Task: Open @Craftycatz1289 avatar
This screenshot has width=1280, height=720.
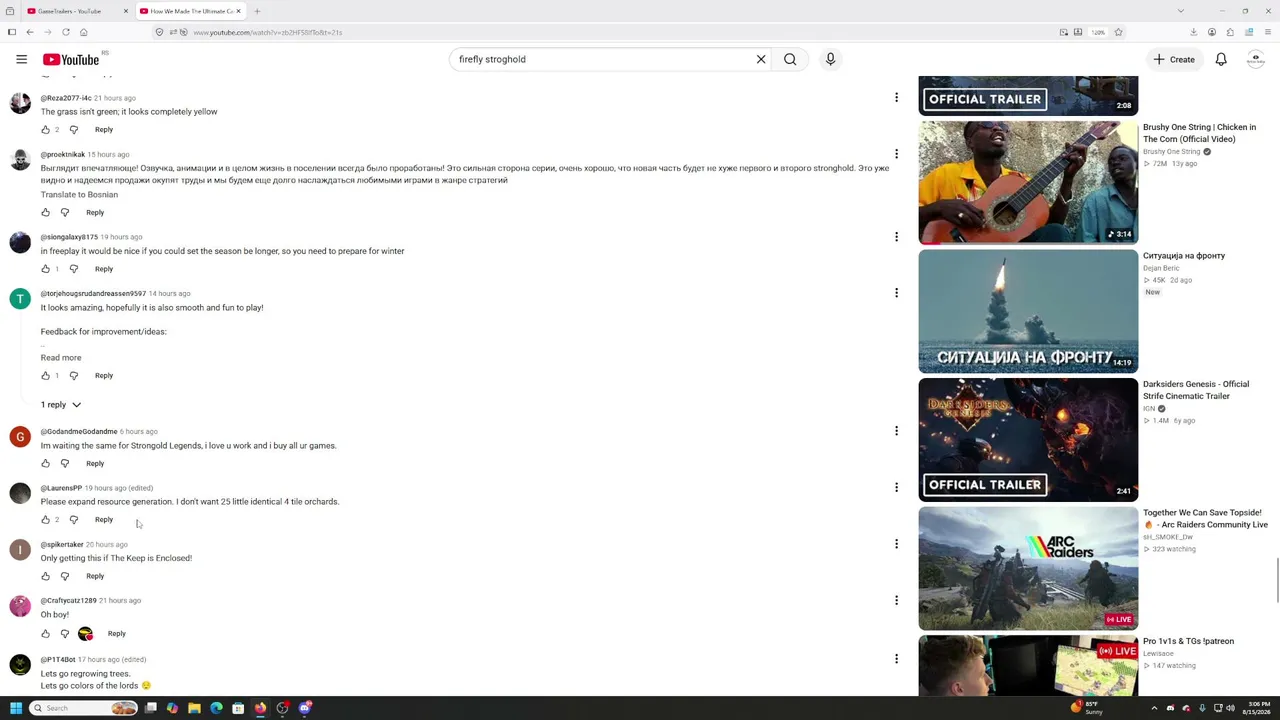Action: pyautogui.click(x=20, y=608)
